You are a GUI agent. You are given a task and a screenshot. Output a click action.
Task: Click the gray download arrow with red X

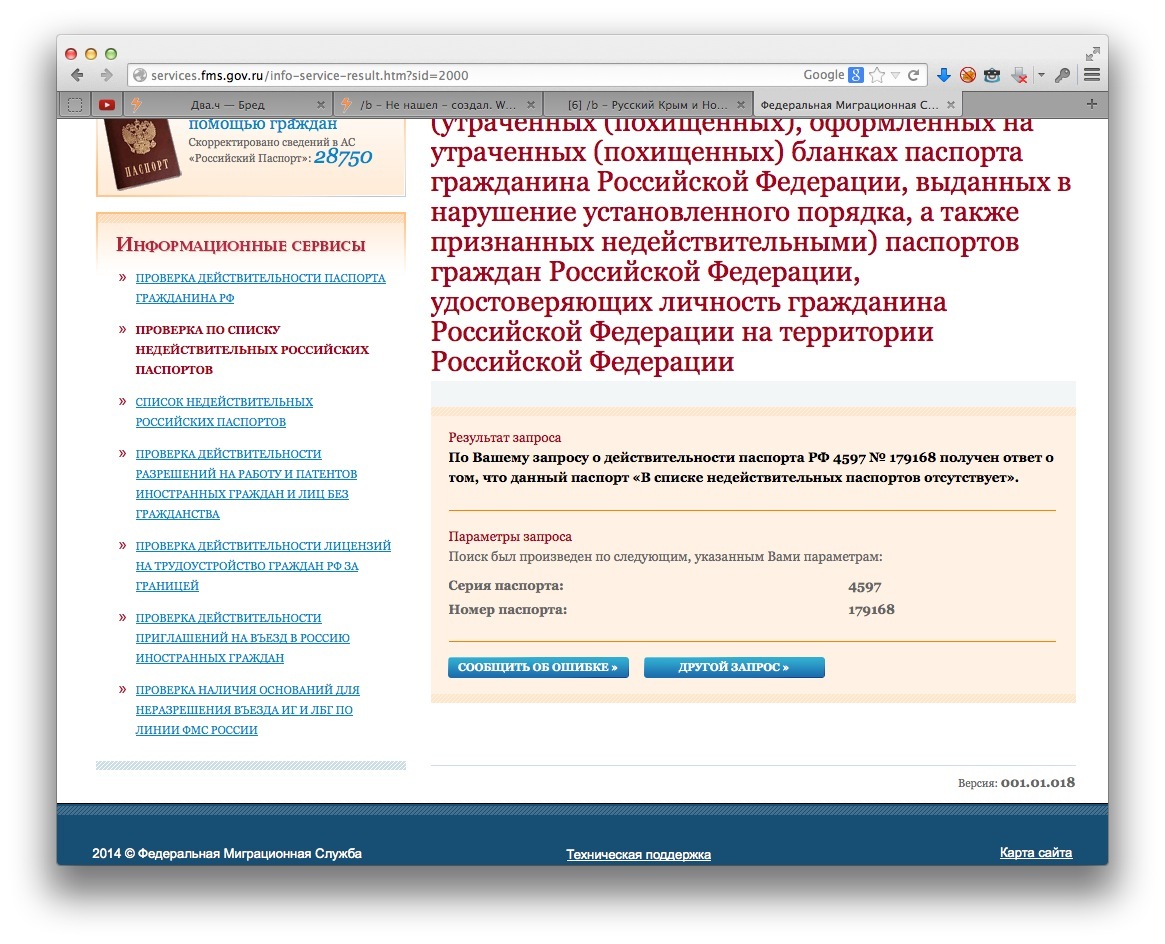coord(1019,75)
